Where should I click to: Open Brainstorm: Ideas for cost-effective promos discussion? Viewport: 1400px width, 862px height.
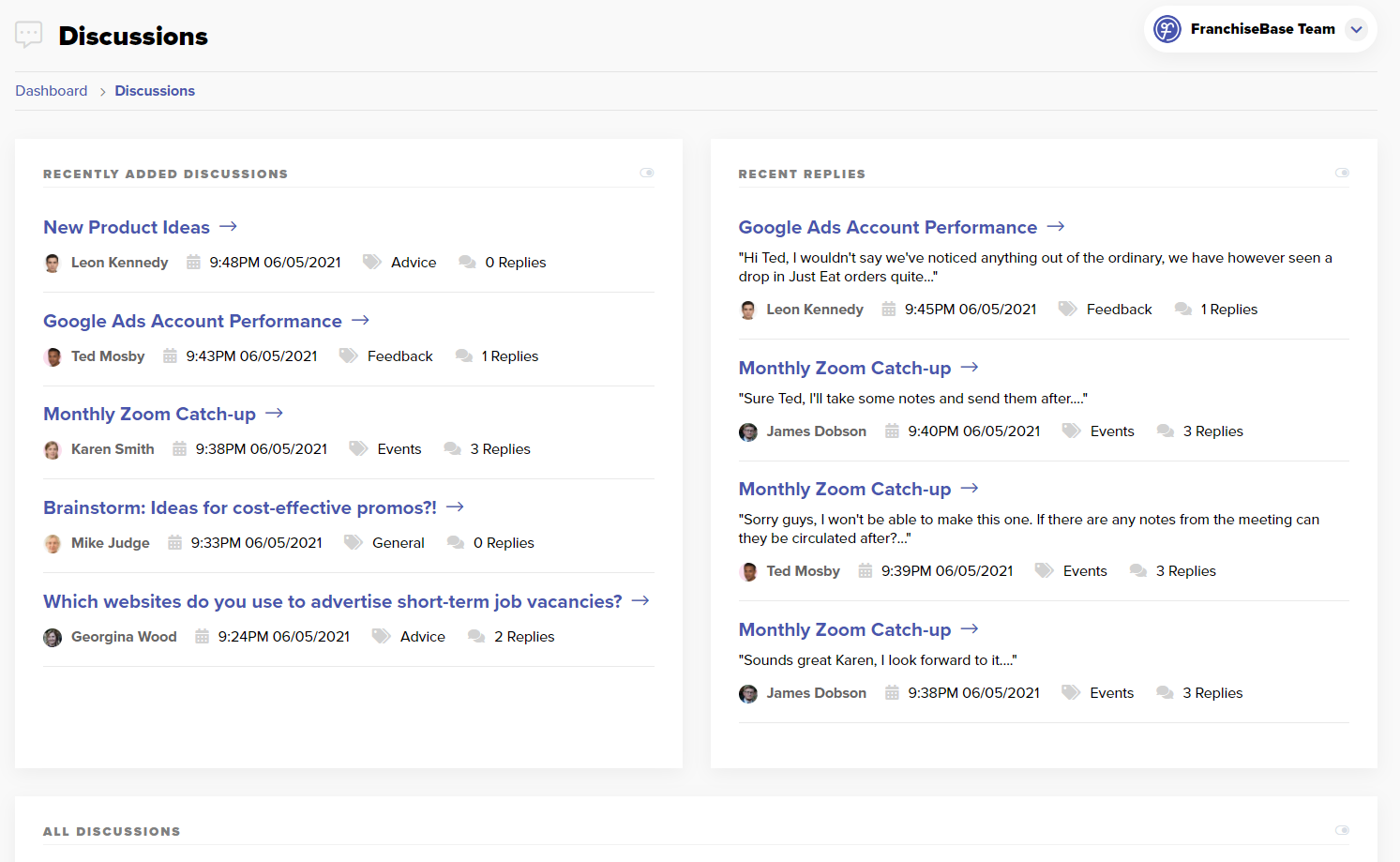tap(240, 507)
